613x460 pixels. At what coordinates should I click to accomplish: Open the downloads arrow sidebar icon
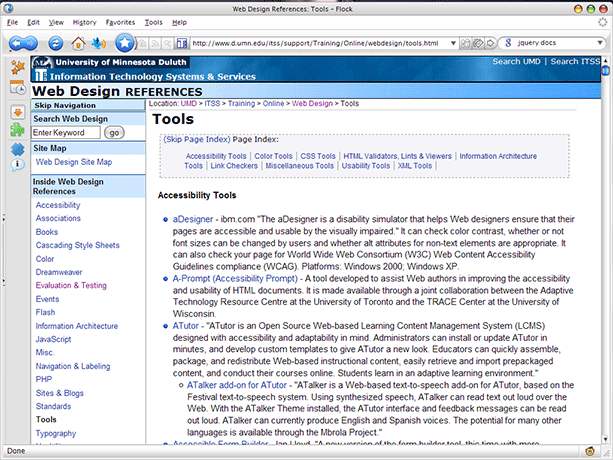pyautogui.click(x=17, y=111)
